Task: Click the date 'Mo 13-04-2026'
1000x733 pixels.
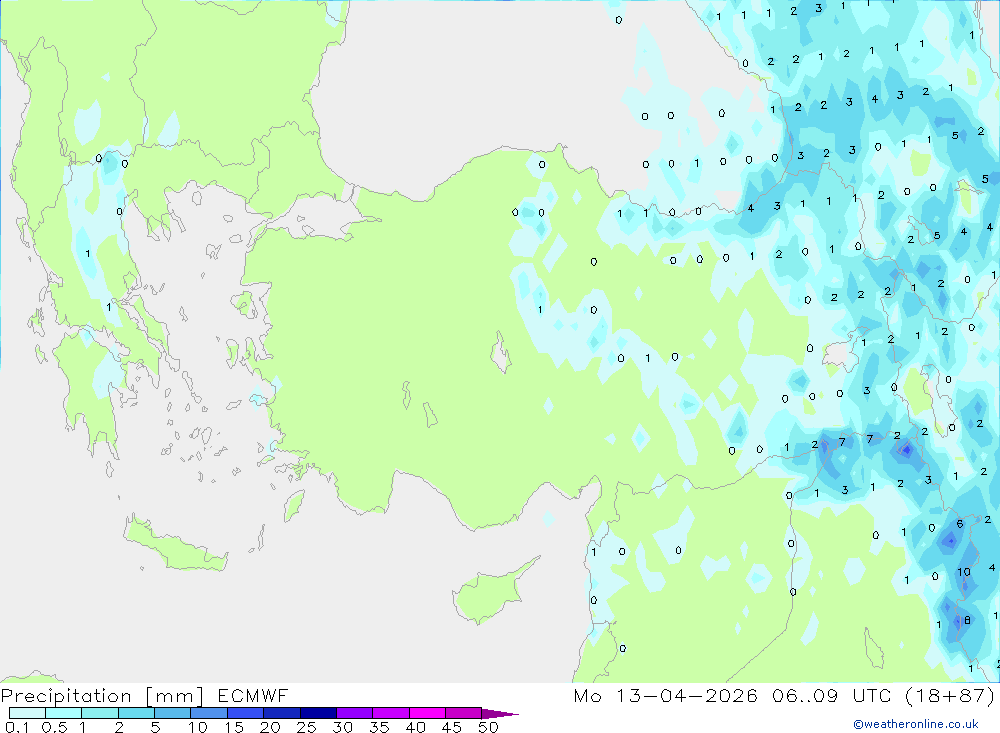Action: [x=666, y=695]
